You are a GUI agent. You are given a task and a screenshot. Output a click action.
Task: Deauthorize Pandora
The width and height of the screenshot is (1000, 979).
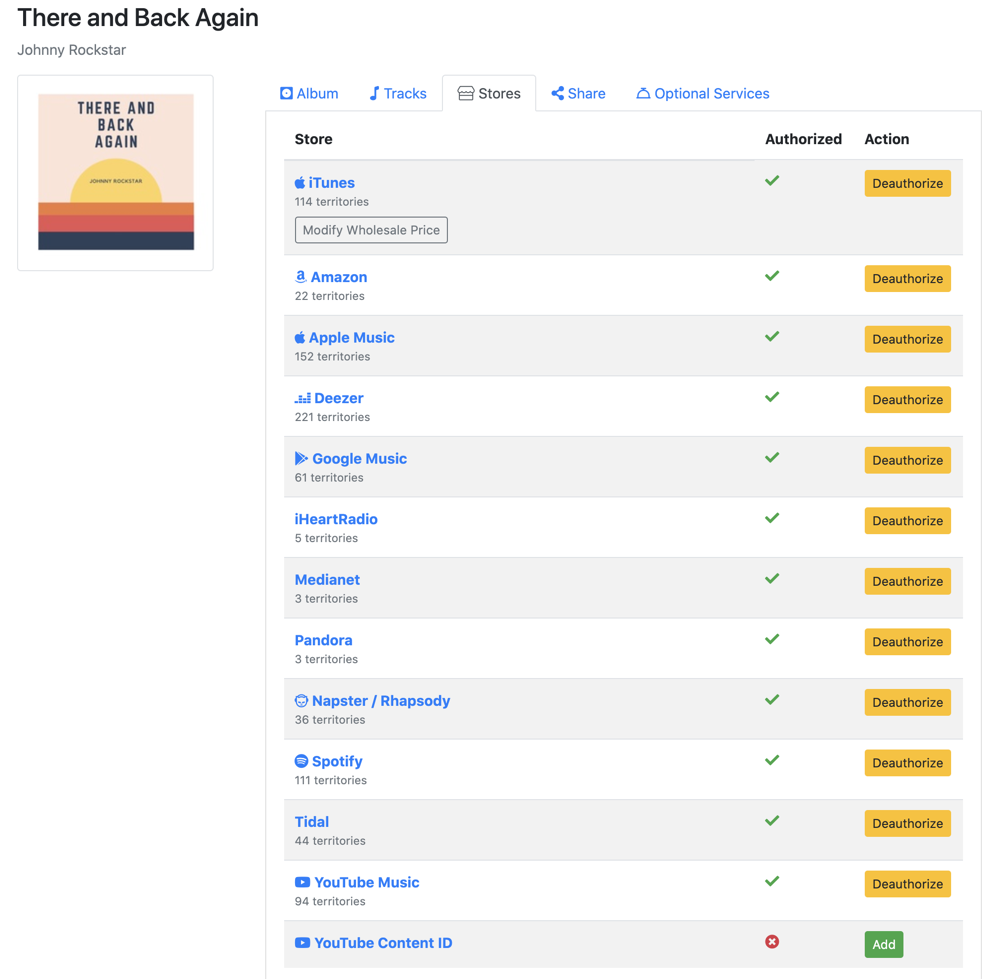pyautogui.click(x=908, y=642)
